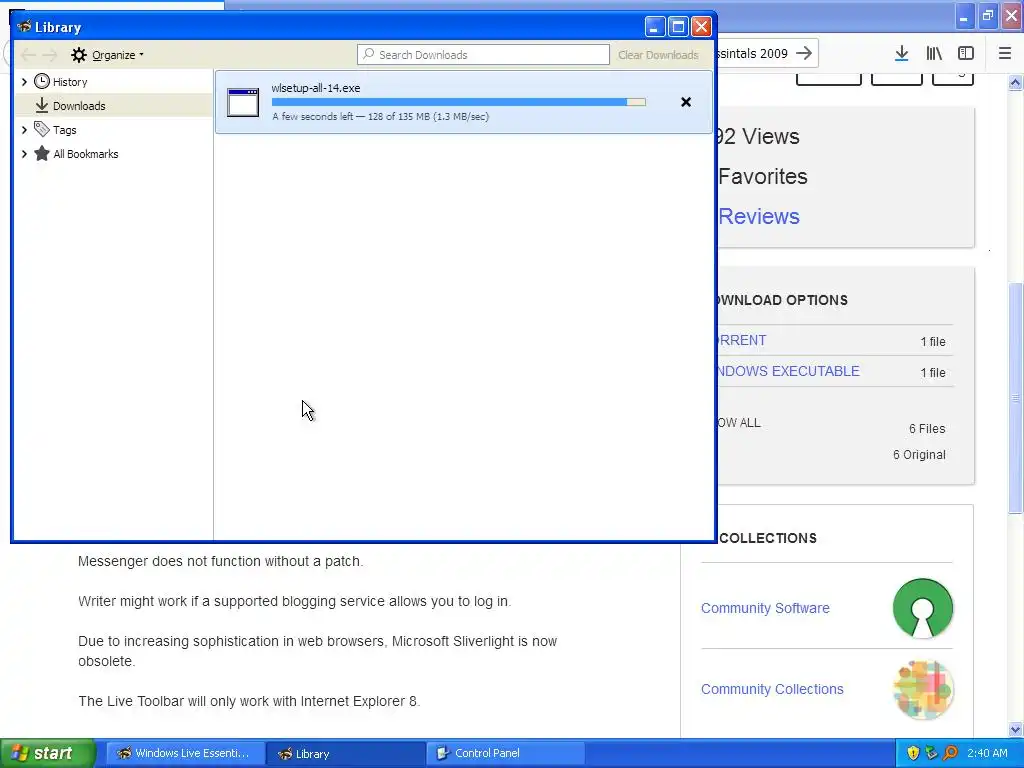Click the wlsetup-all-14.exe download progress bar
Screen dimensions: 1024x768
pos(458,102)
